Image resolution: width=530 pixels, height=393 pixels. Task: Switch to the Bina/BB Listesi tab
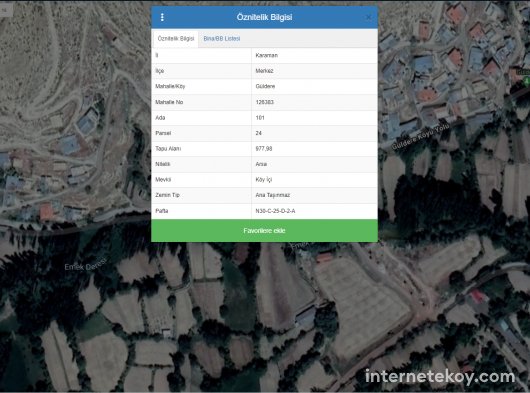[222, 39]
